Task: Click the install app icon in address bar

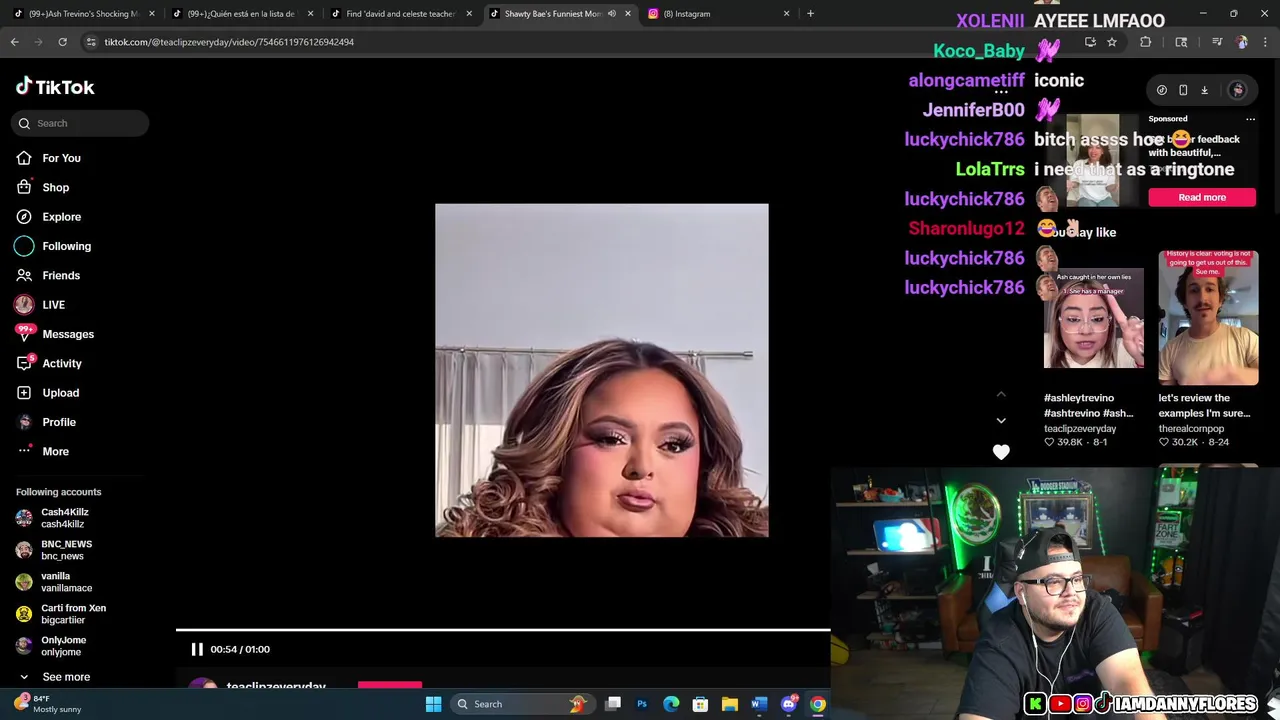Action: coord(1090,42)
